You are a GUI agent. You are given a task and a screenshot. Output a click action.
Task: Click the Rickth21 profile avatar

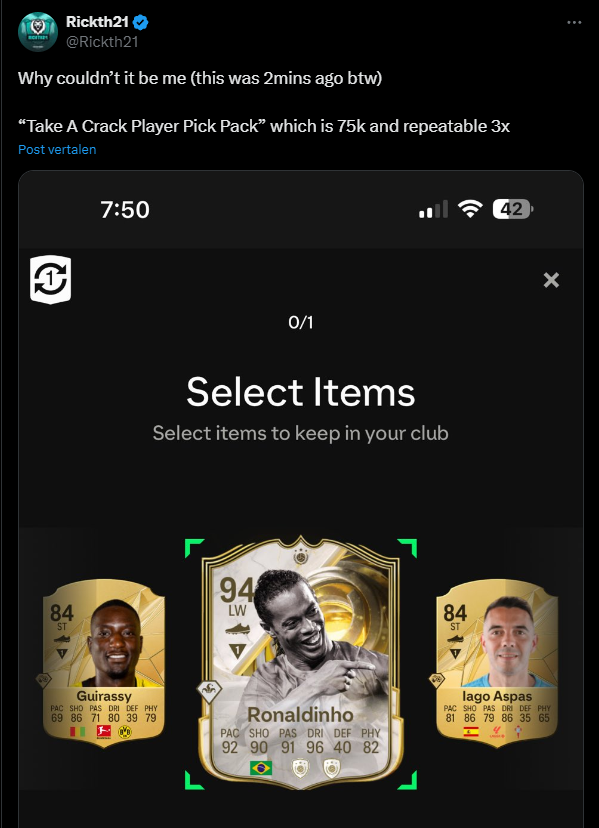pos(38,32)
